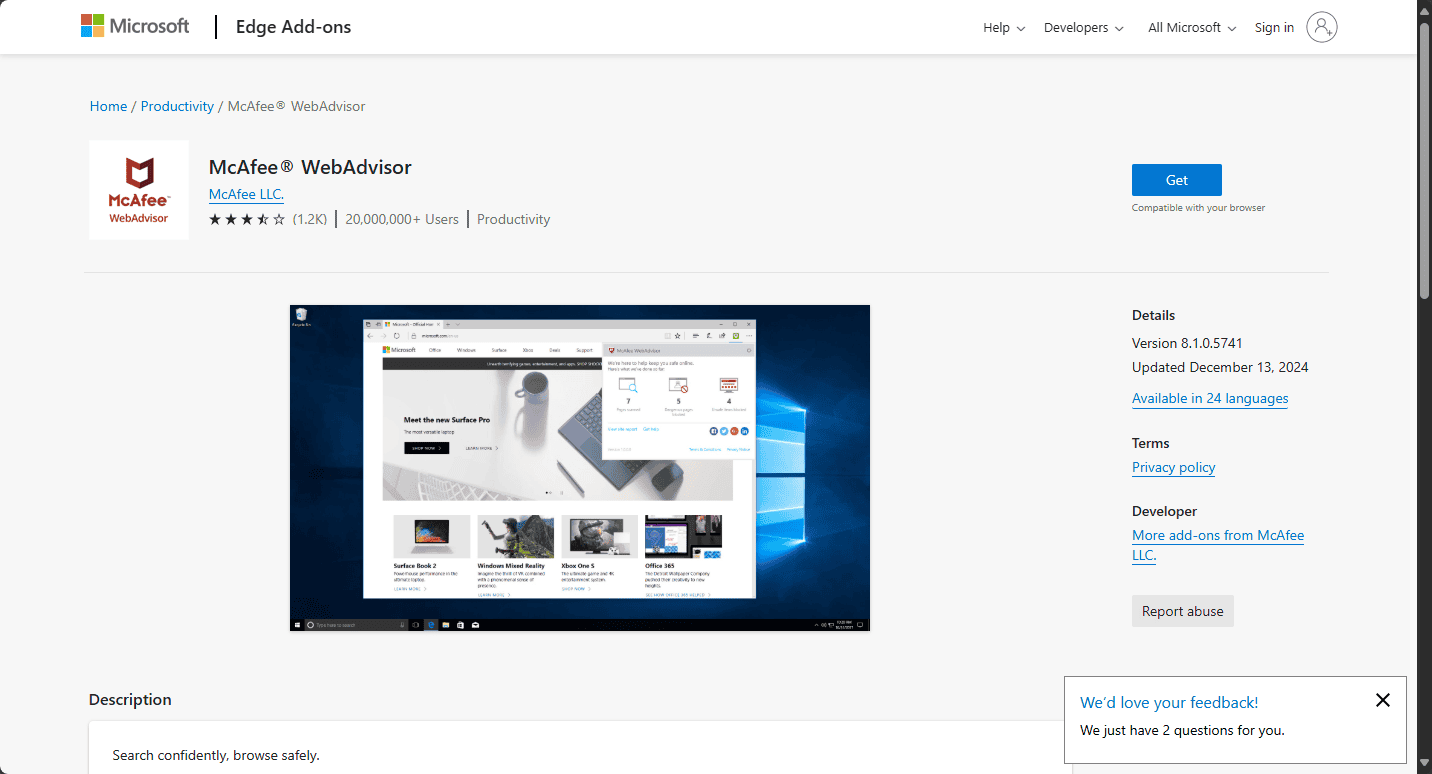Image resolution: width=1432 pixels, height=774 pixels.
Task: Click the Get button
Action: click(1176, 180)
